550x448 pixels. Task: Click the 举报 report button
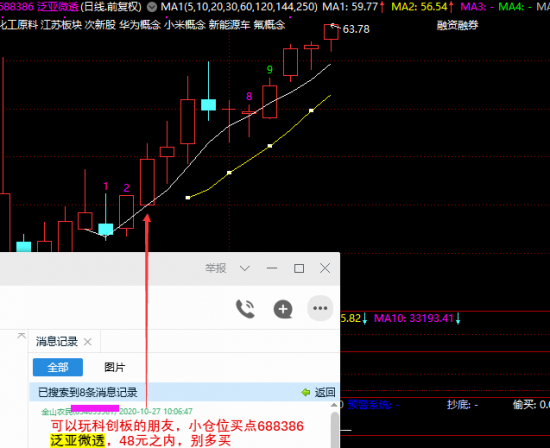click(216, 268)
